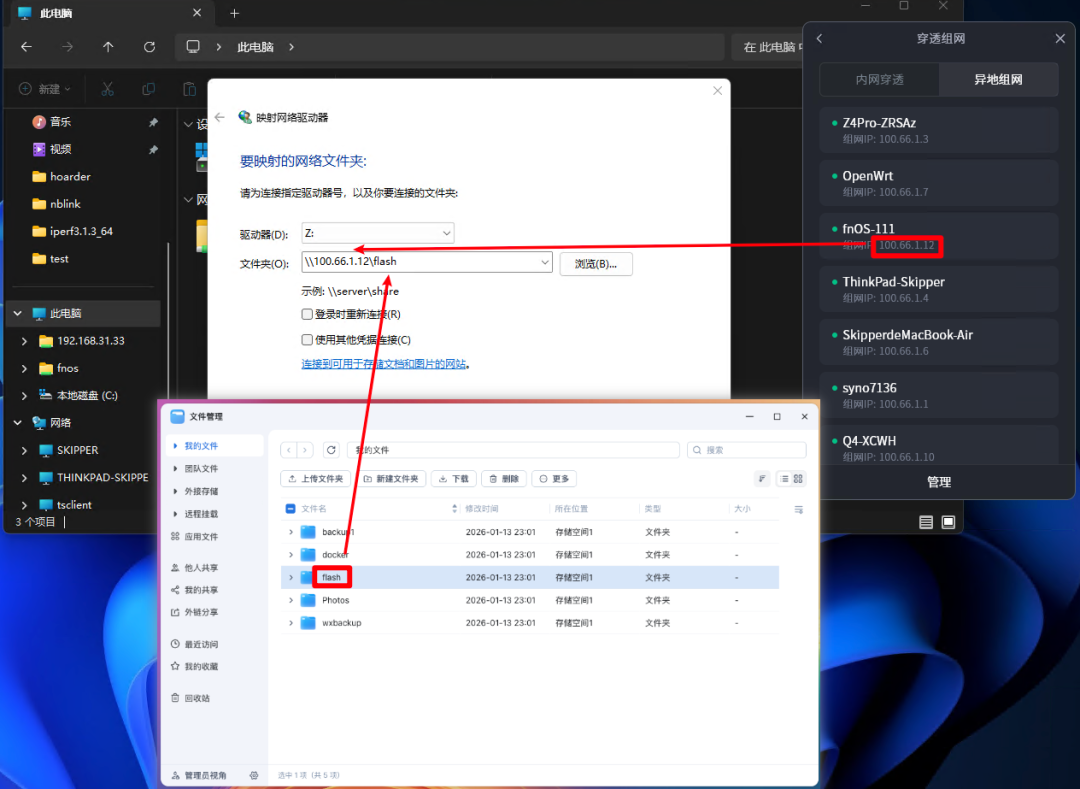Collapse the 此电脑 tree node
This screenshot has width=1080, height=789.
pyautogui.click(x=17, y=313)
